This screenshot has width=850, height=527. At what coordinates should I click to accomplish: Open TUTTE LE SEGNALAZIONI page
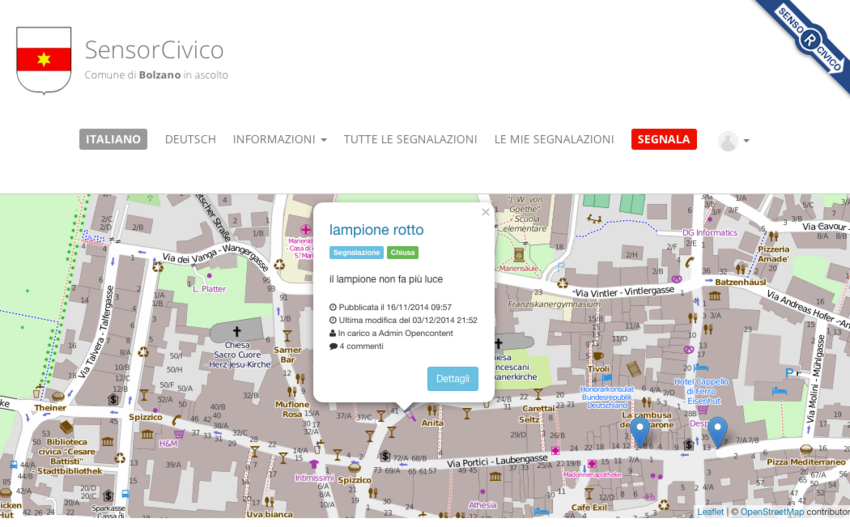pyautogui.click(x=410, y=139)
